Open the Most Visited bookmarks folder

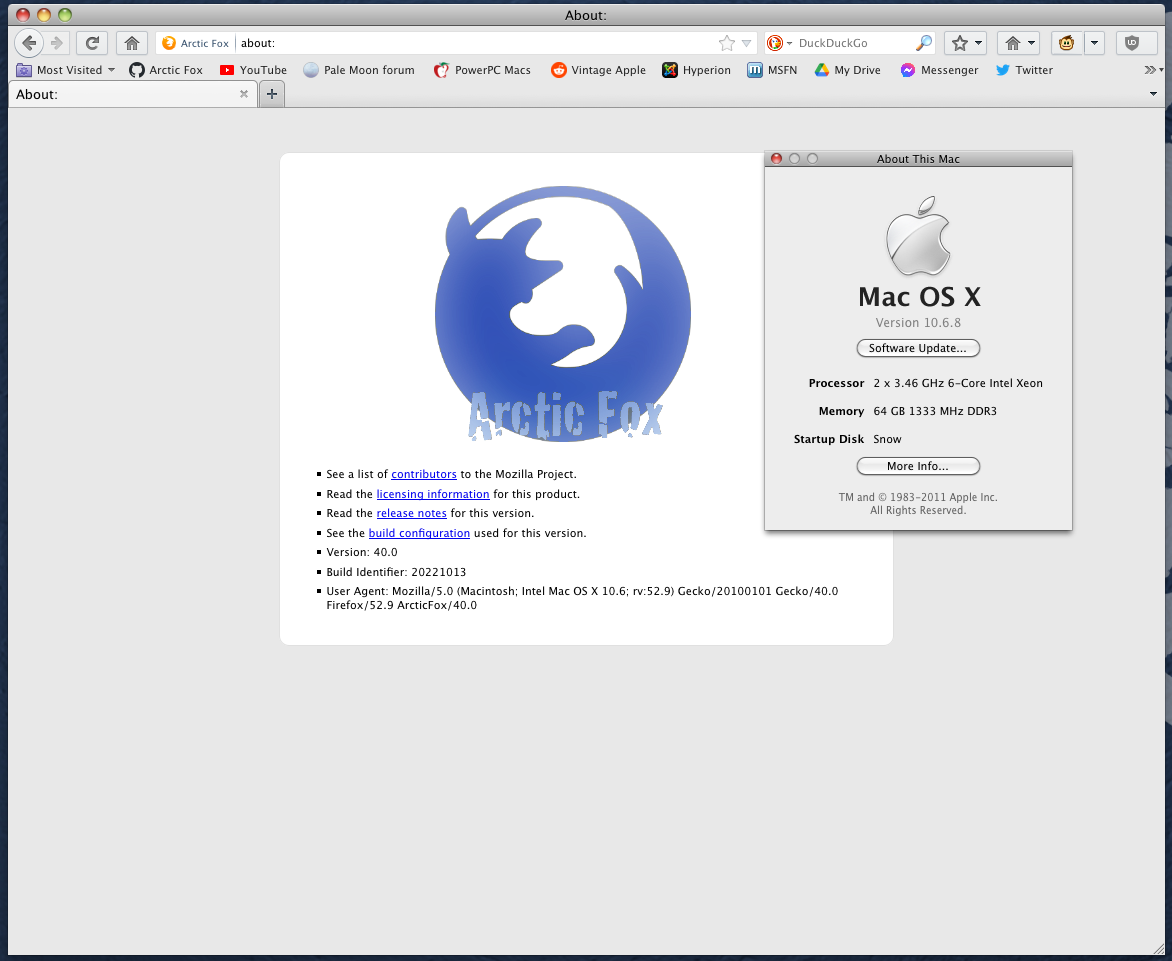tap(66, 70)
